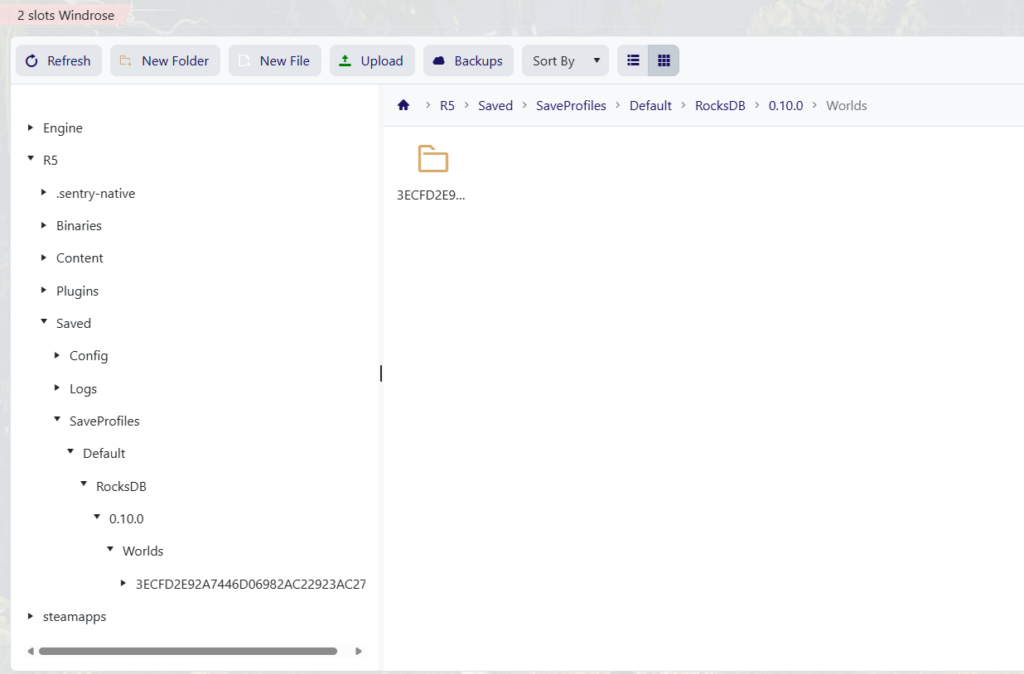Navigate to SaveProfiles in breadcrumb
This screenshot has height=674, width=1024.
(571, 105)
